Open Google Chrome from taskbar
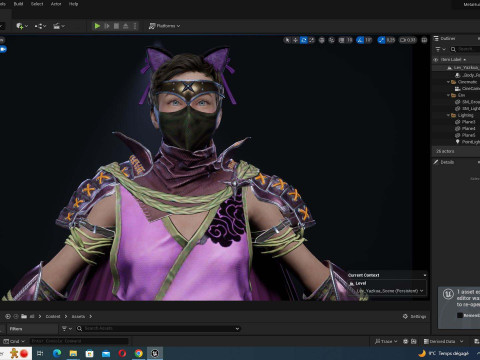Image resolution: width=480 pixels, height=360 pixels. tap(138, 353)
